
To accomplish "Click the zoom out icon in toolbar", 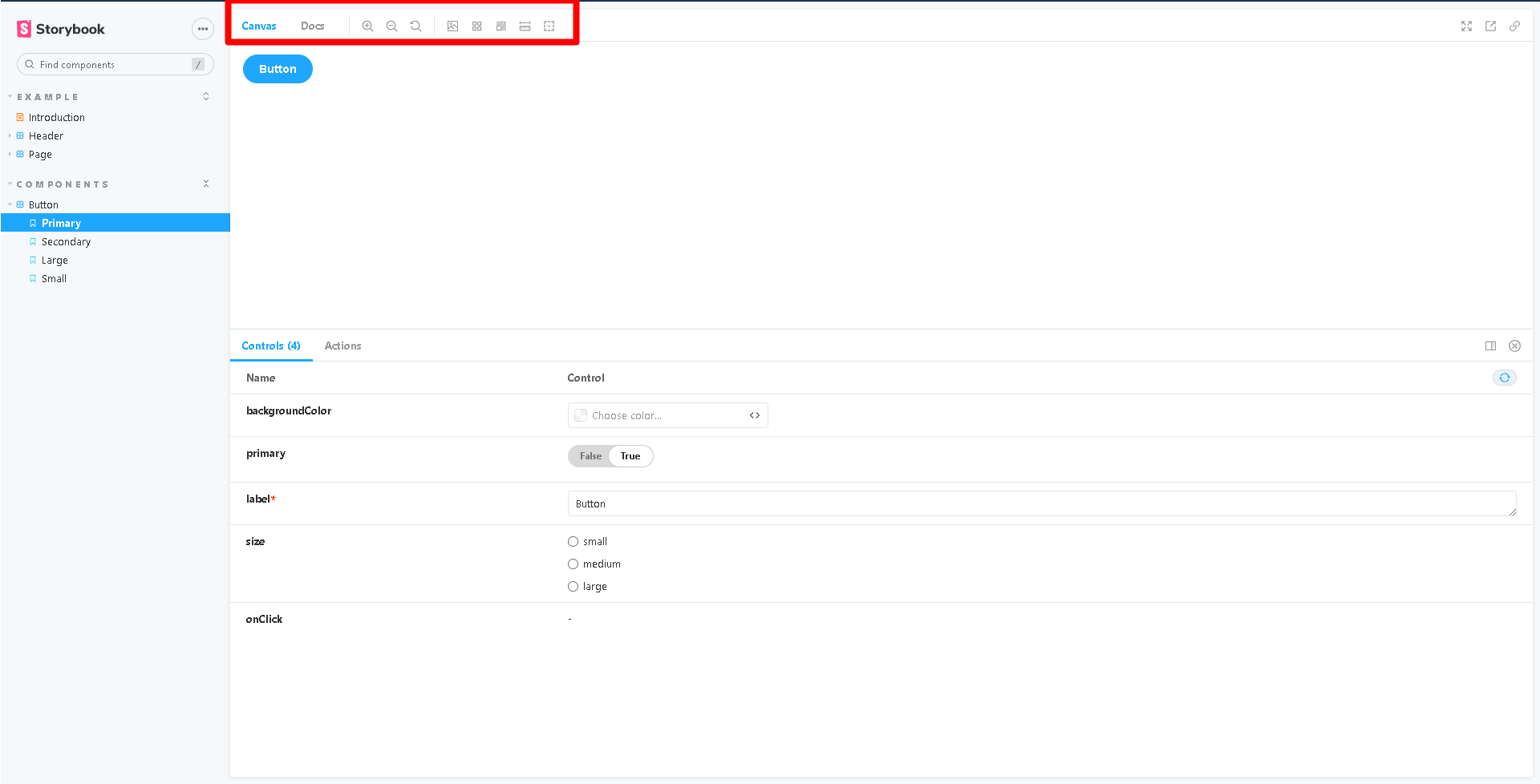I will 391,26.
